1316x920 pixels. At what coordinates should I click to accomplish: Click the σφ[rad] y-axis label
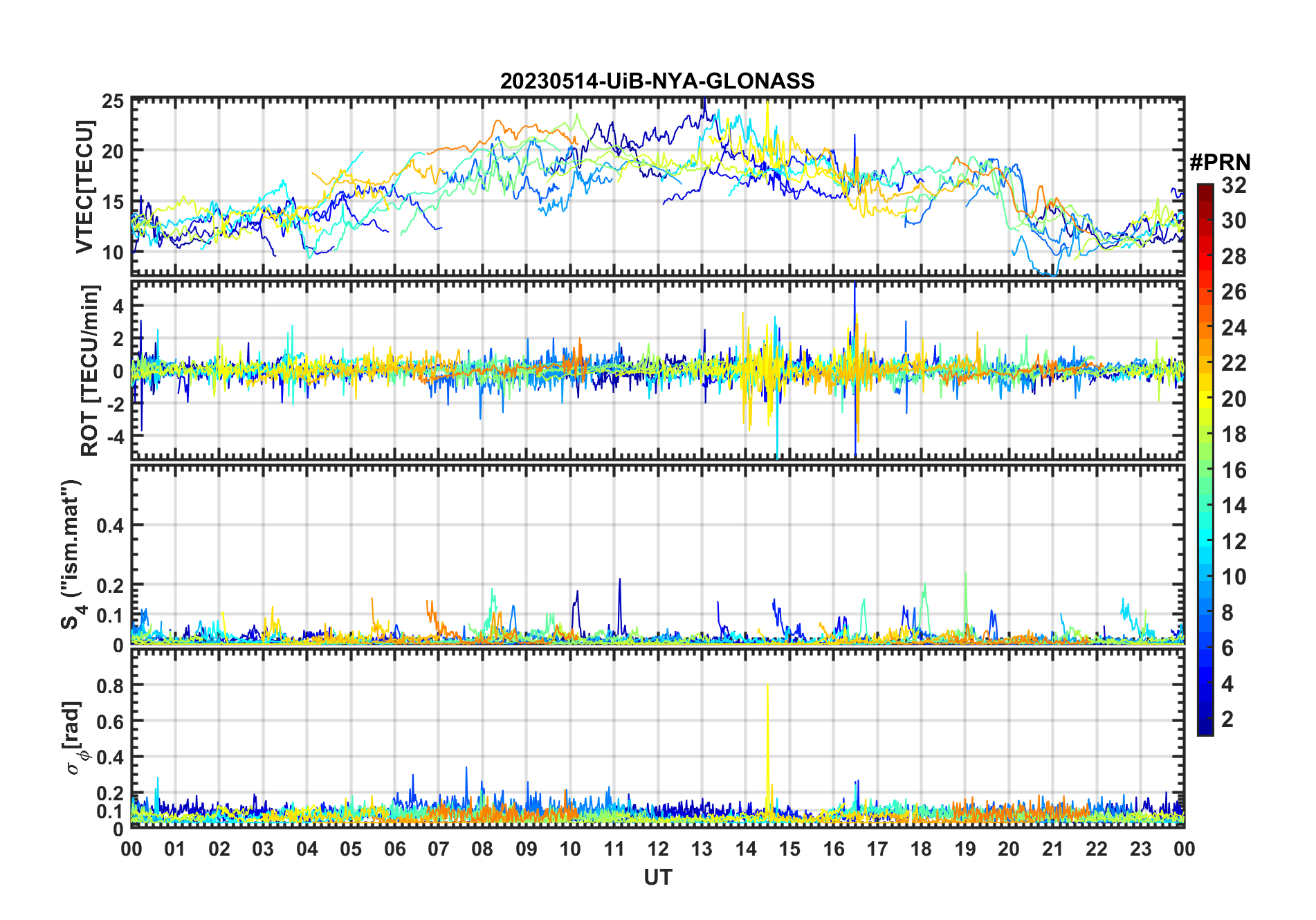[73, 738]
